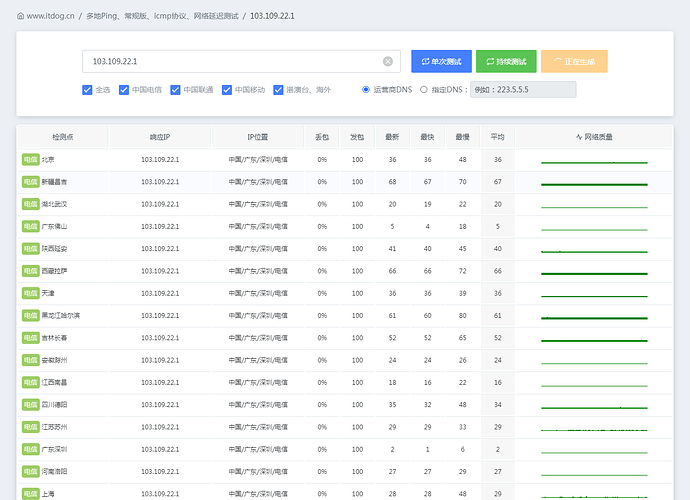Toggle the 中国联通 checkbox
Screen dimensions: 690x500
(175, 90)
